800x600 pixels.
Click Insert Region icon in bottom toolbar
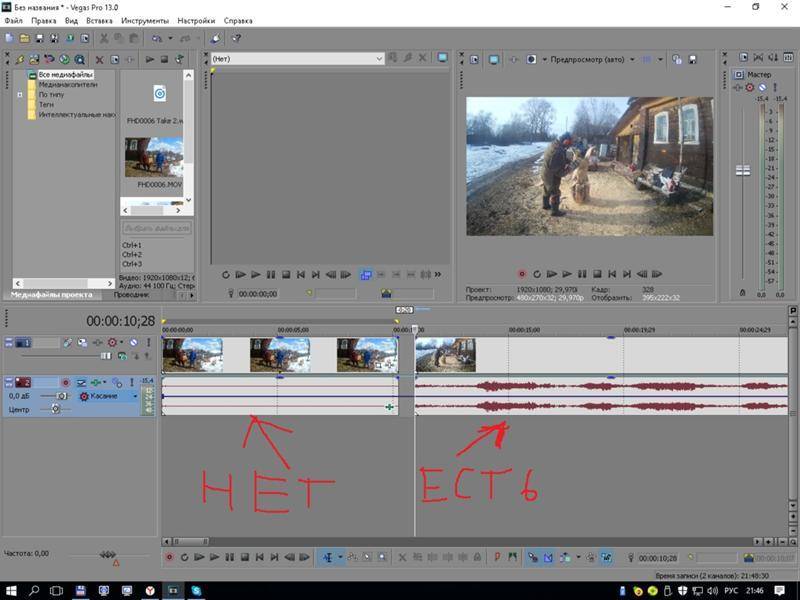[512, 557]
